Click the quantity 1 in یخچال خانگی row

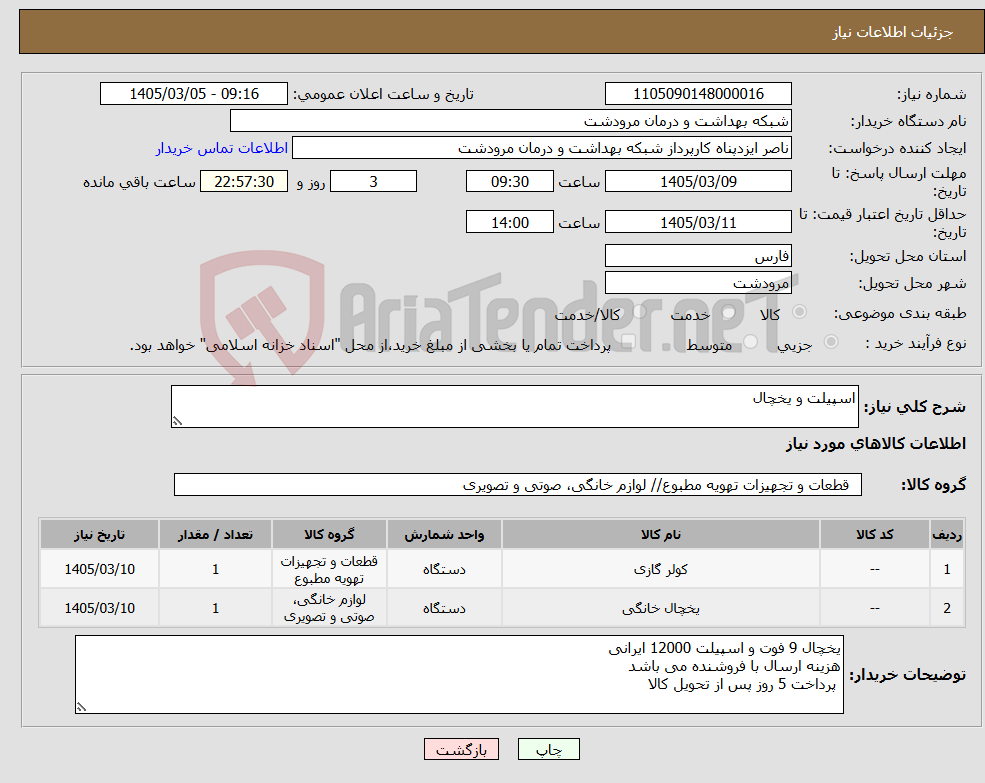click(215, 608)
